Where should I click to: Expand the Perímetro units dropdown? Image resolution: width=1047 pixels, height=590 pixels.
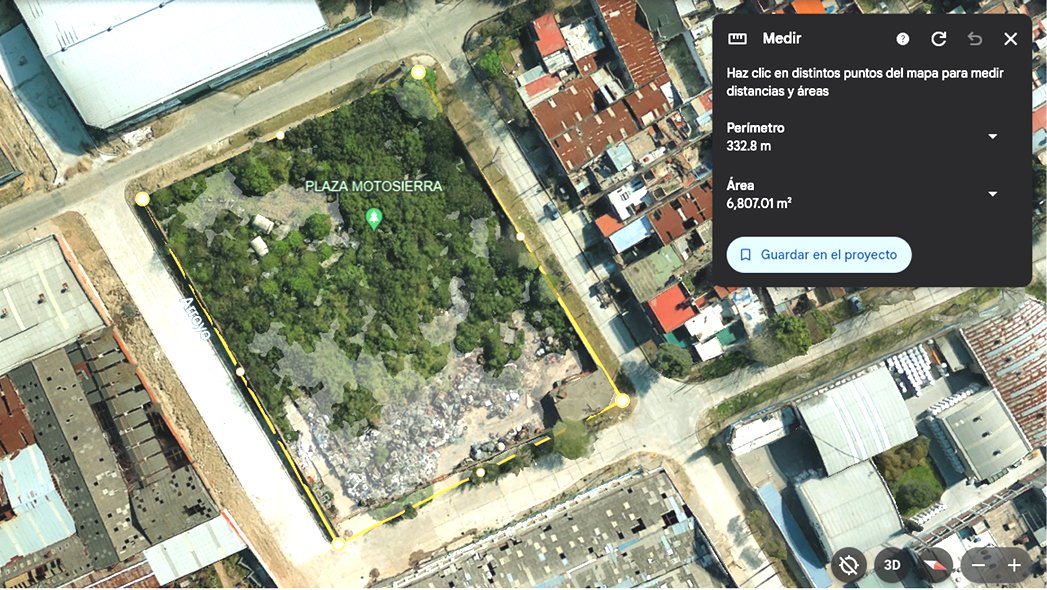click(x=992, y=137)
